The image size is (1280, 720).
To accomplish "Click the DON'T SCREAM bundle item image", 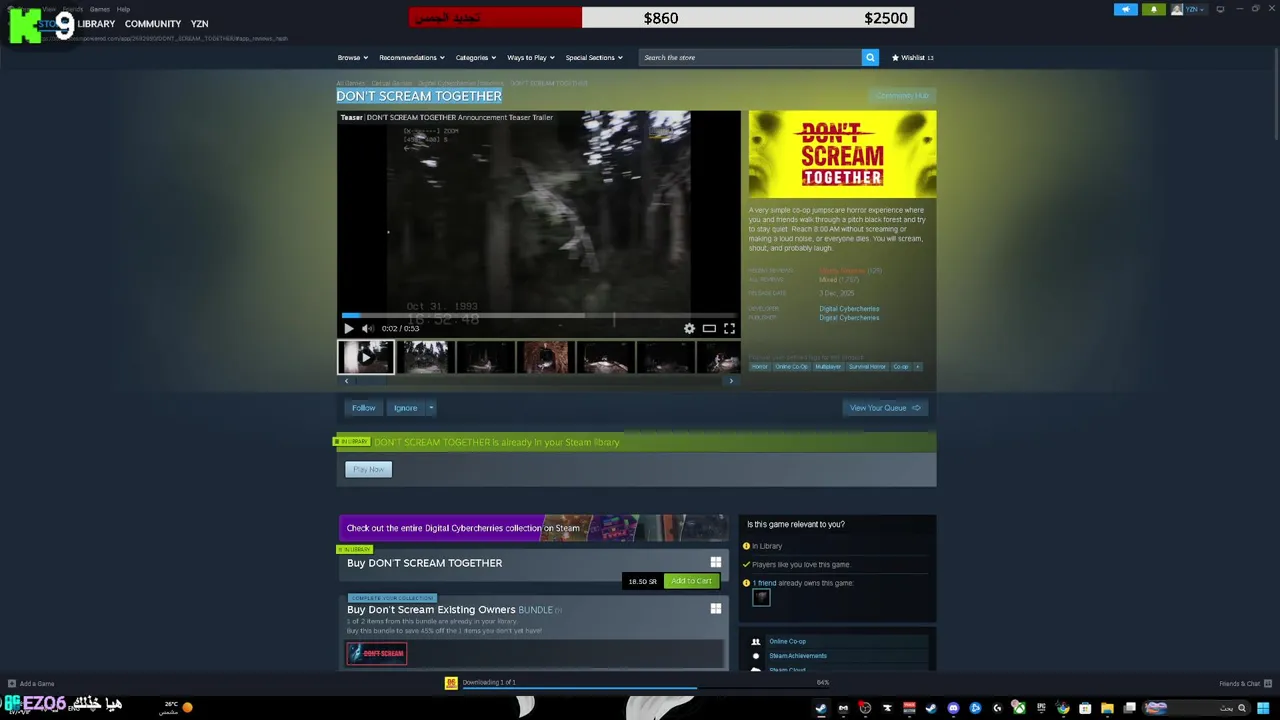I will [377, 653].
